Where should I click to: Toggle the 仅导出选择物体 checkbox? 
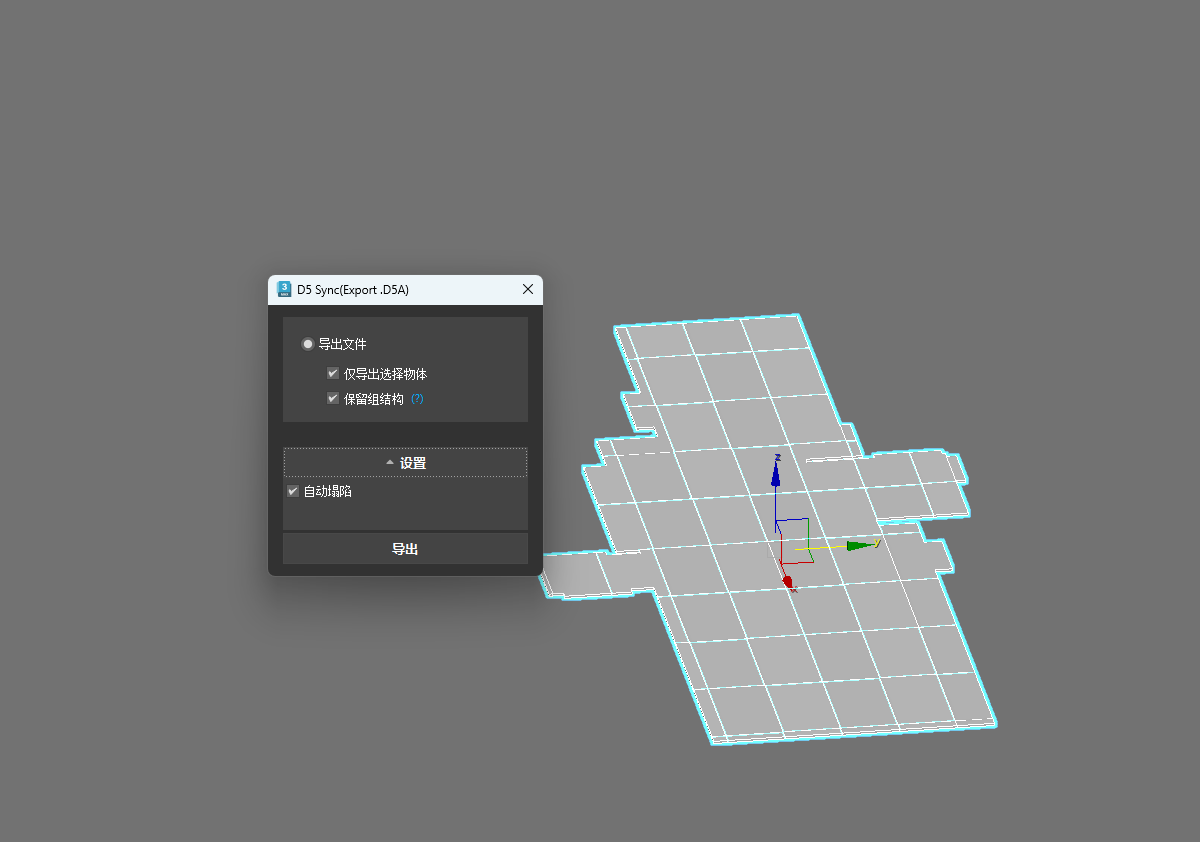[333, 374]
